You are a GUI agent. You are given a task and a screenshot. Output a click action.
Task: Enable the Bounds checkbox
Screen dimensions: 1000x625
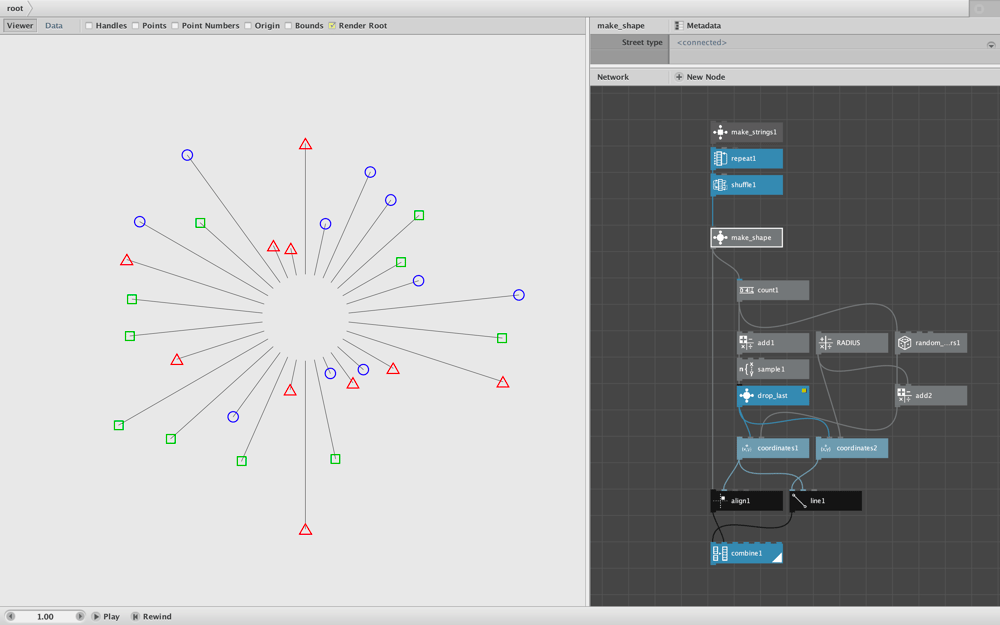(x=288, y=26)
